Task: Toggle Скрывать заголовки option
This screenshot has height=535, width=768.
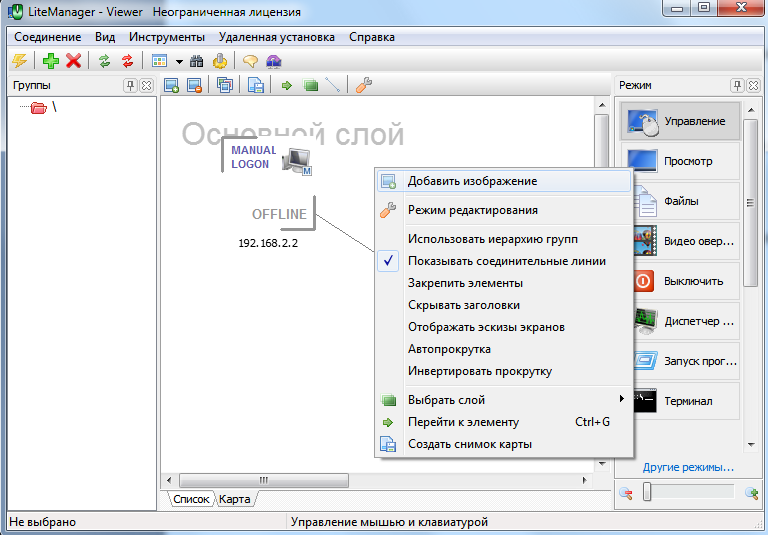Action: pos(504,305)
